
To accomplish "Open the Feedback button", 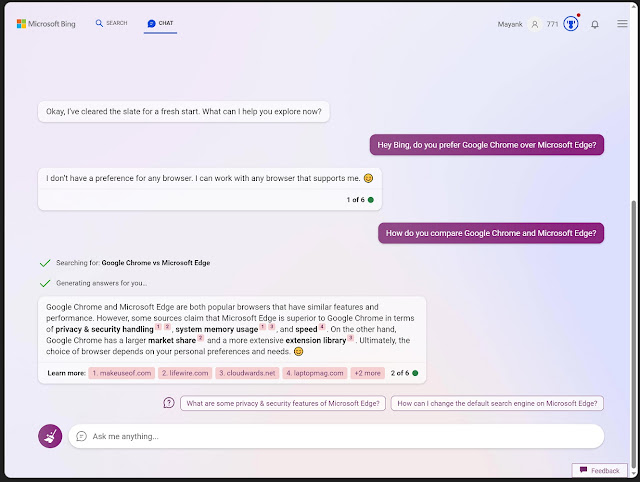I will point(600,470).
